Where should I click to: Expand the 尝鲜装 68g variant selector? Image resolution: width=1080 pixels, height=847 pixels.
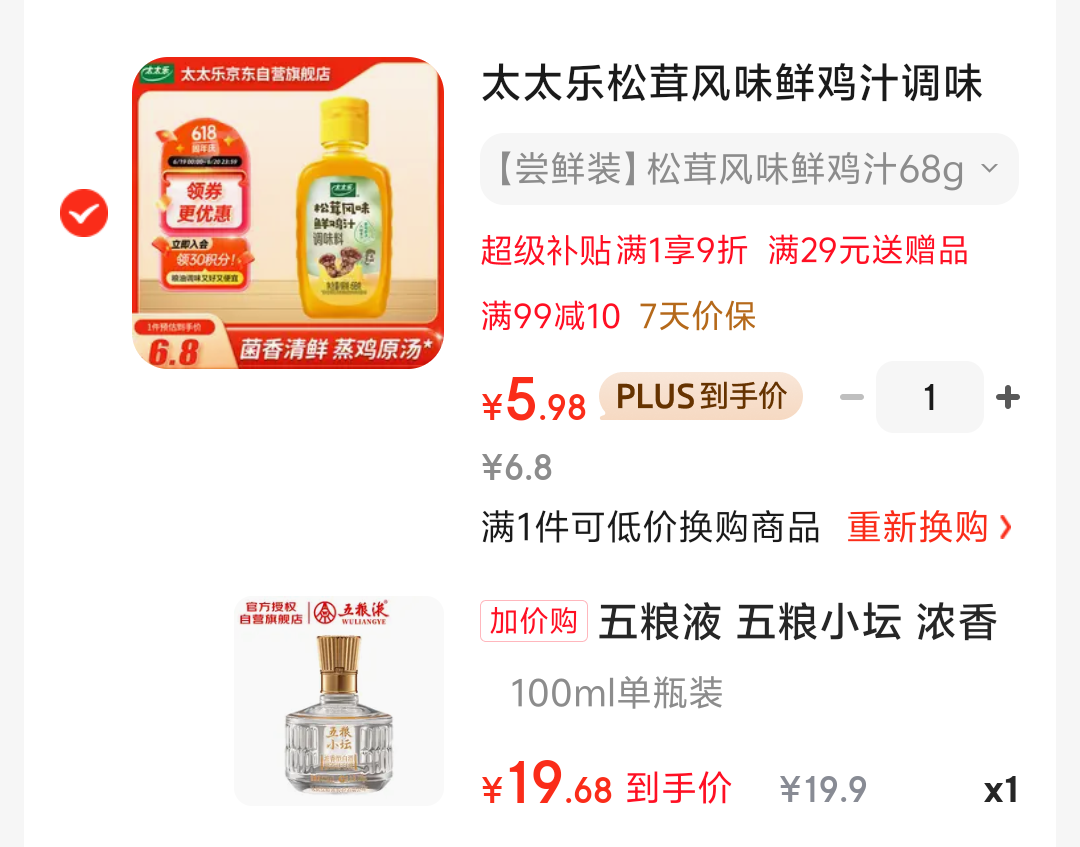(x=749, y=169)
